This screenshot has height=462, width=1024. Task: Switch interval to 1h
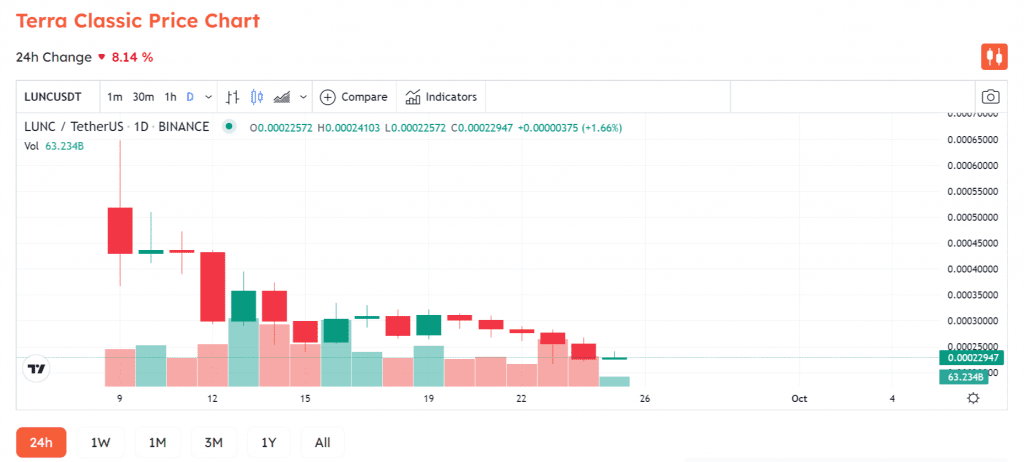[x=170, y=97]
